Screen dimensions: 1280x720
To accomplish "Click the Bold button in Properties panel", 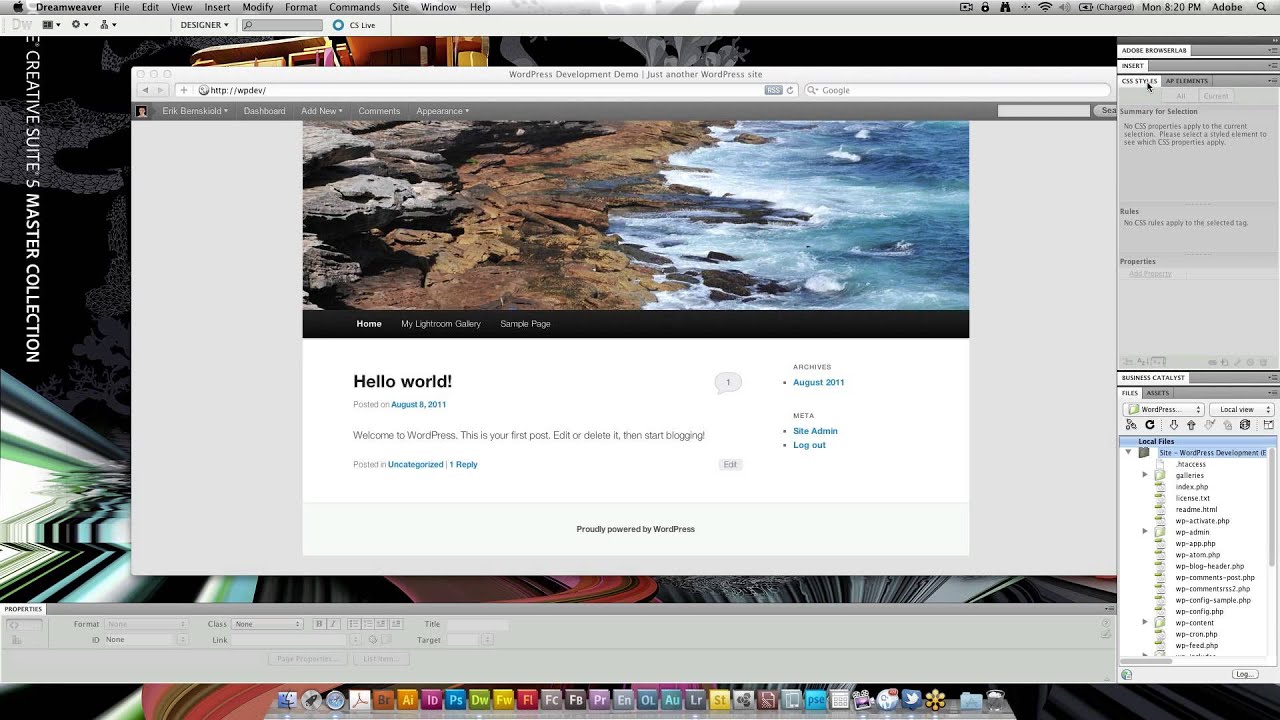I will (x=319, y=624).
